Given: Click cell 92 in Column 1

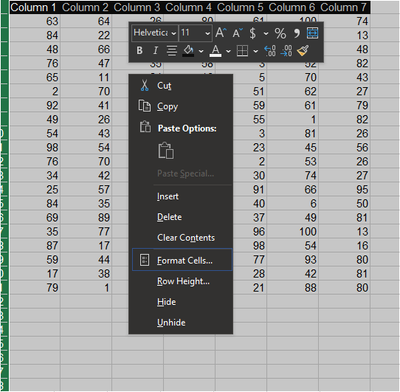Looking at the screenshot, I should (35, 105).
